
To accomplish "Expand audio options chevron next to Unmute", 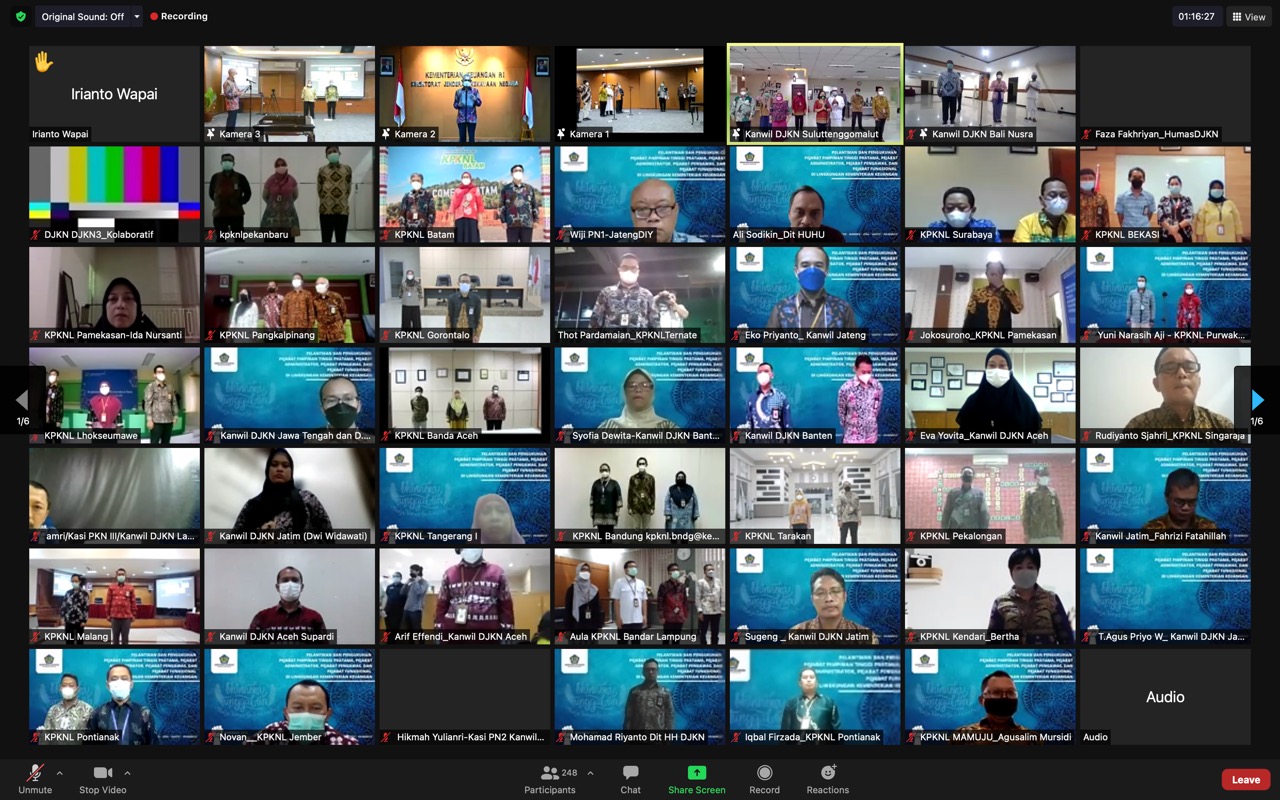I will (59, 773).
